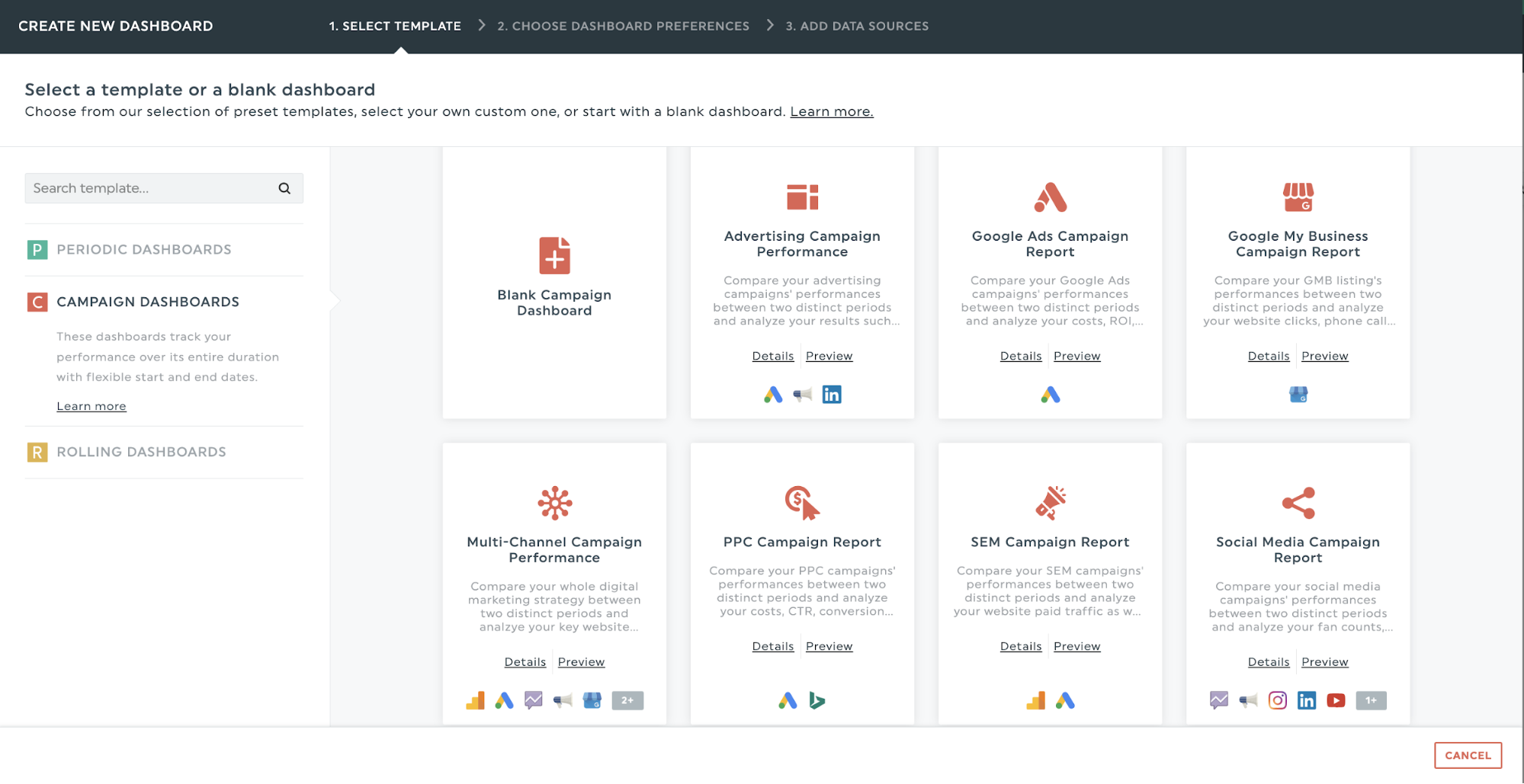Preview the SEM Campaign Report template
The image size is (1524, 784).
click(x=1076, y=646)
